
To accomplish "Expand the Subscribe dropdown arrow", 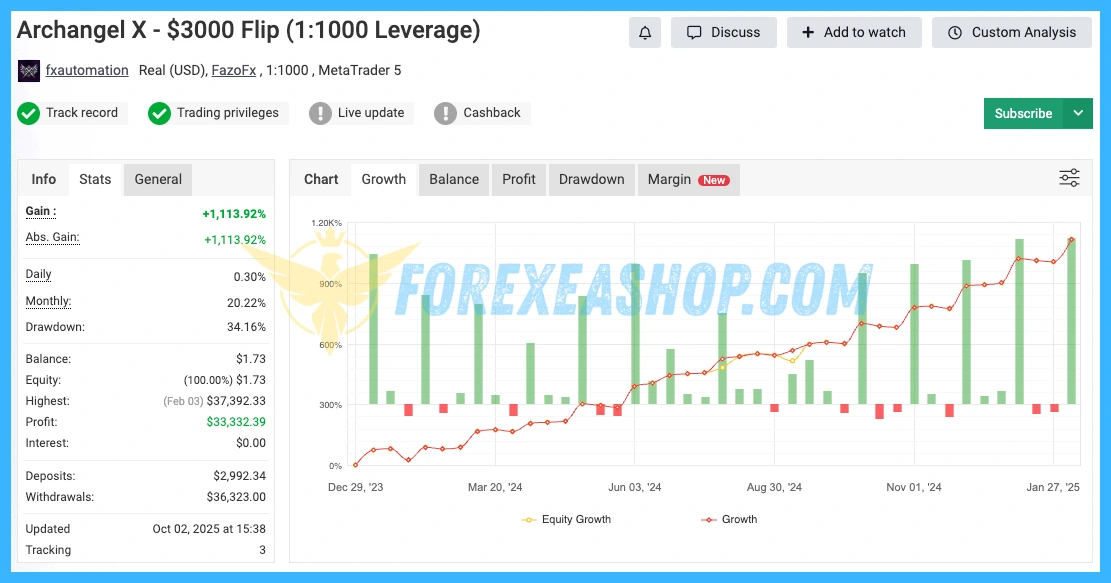I will 1078,113.
